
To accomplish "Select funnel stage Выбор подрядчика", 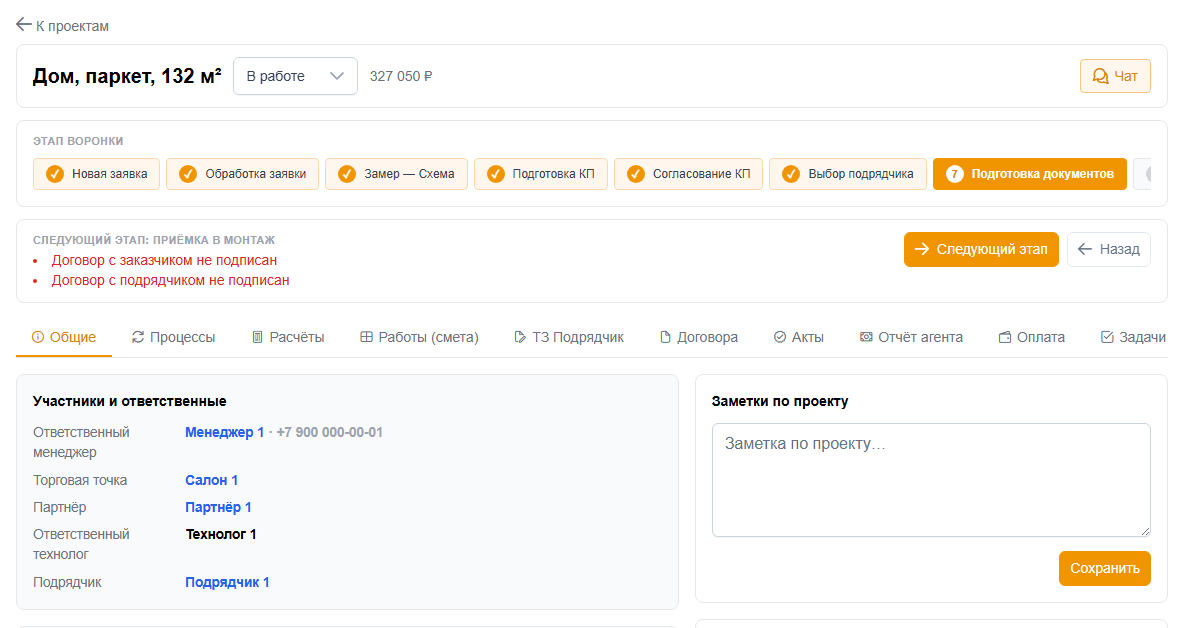I will (x=848, y=174).
